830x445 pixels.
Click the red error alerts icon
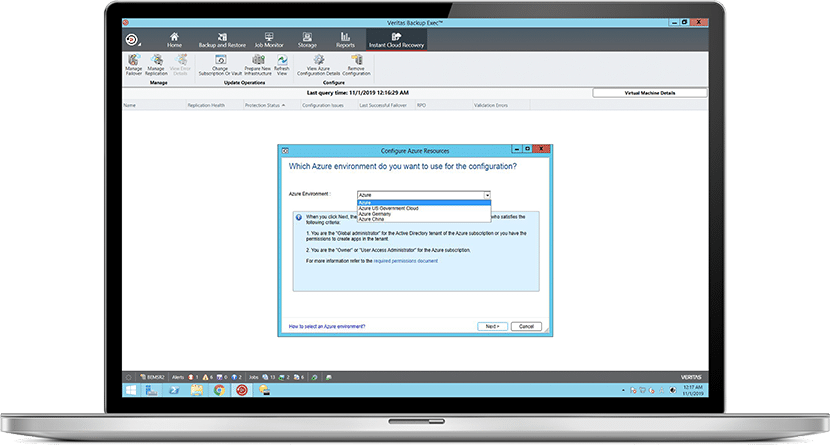pyautogui.click(x=191, y=377)
